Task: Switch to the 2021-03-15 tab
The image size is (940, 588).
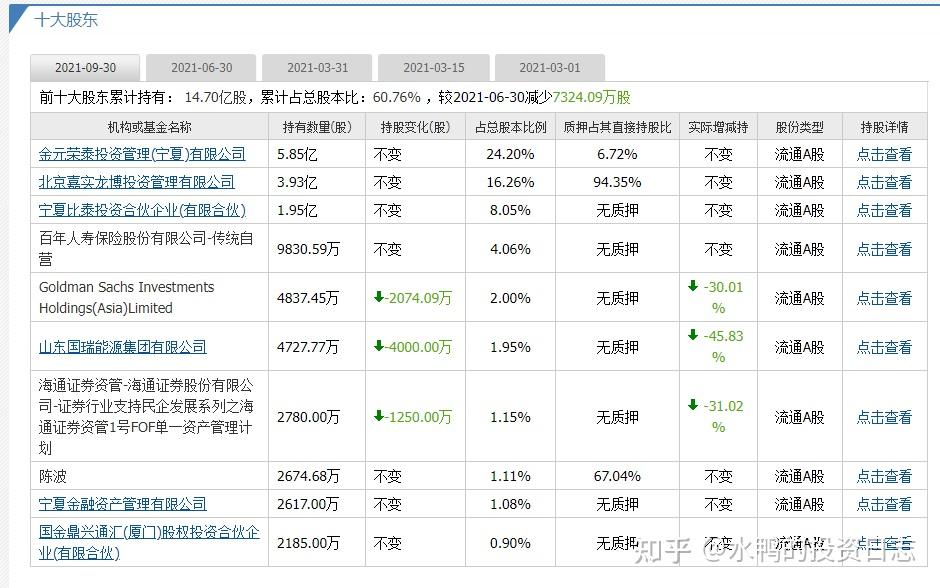Action: [433, 68]
